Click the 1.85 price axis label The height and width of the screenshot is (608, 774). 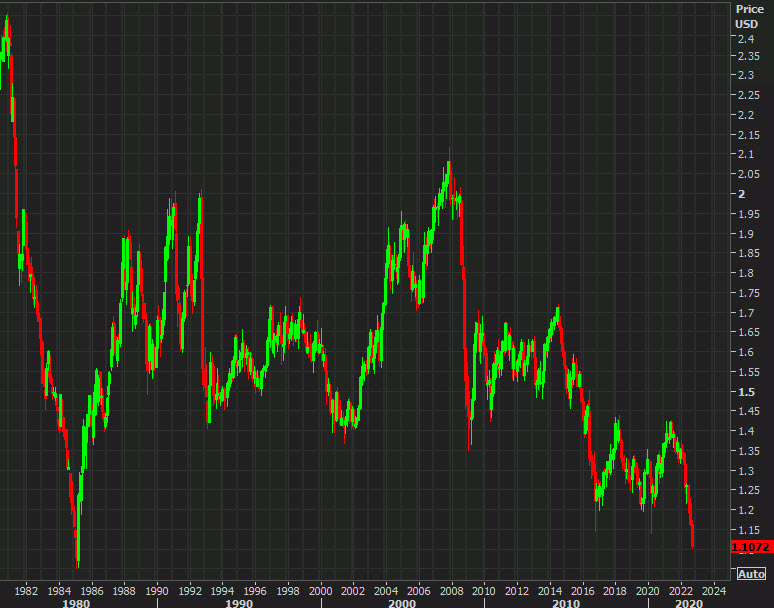pos(749,253)
